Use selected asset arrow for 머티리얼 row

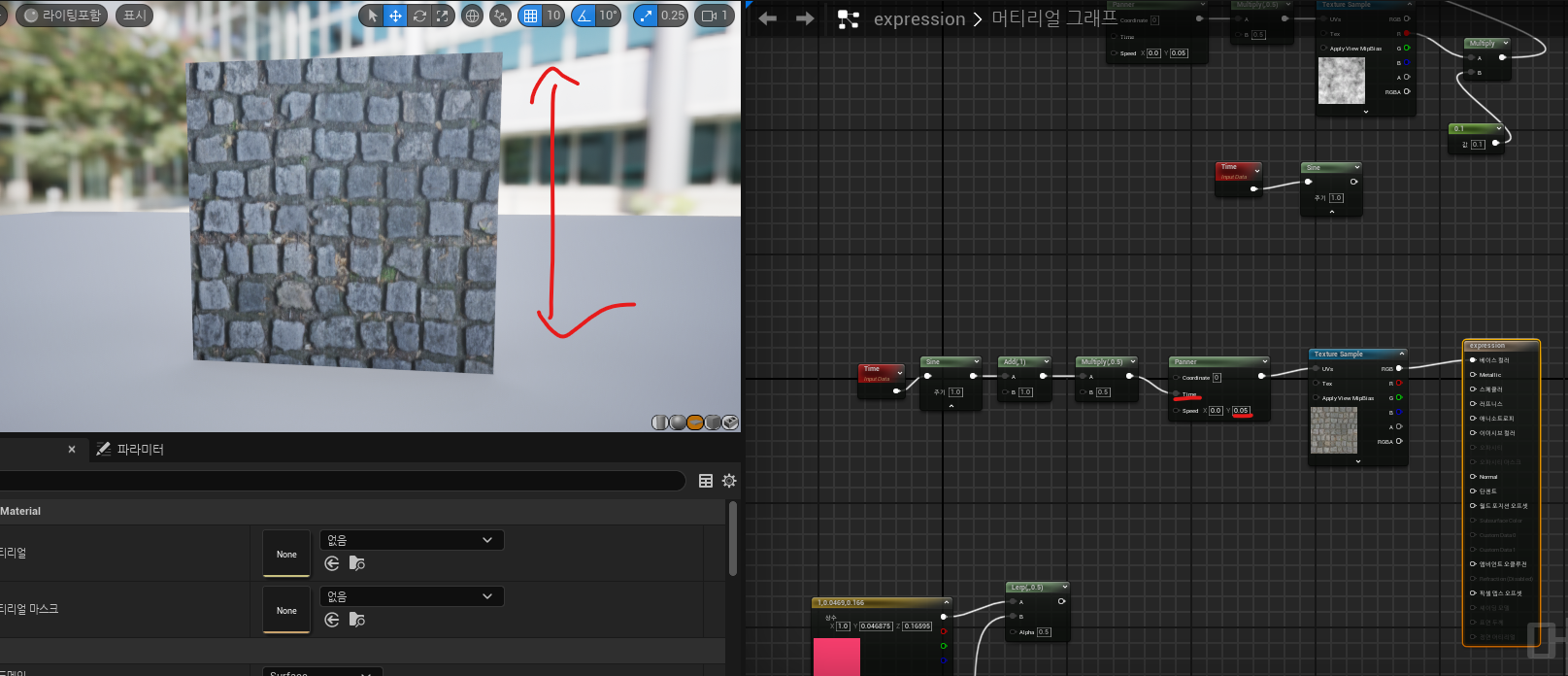[332, 563]
